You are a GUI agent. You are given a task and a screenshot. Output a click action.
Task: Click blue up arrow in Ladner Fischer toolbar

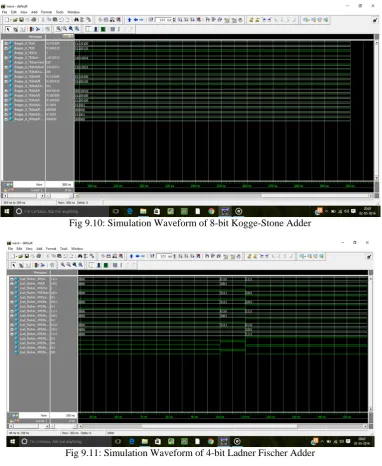click(x=131, y=256)
